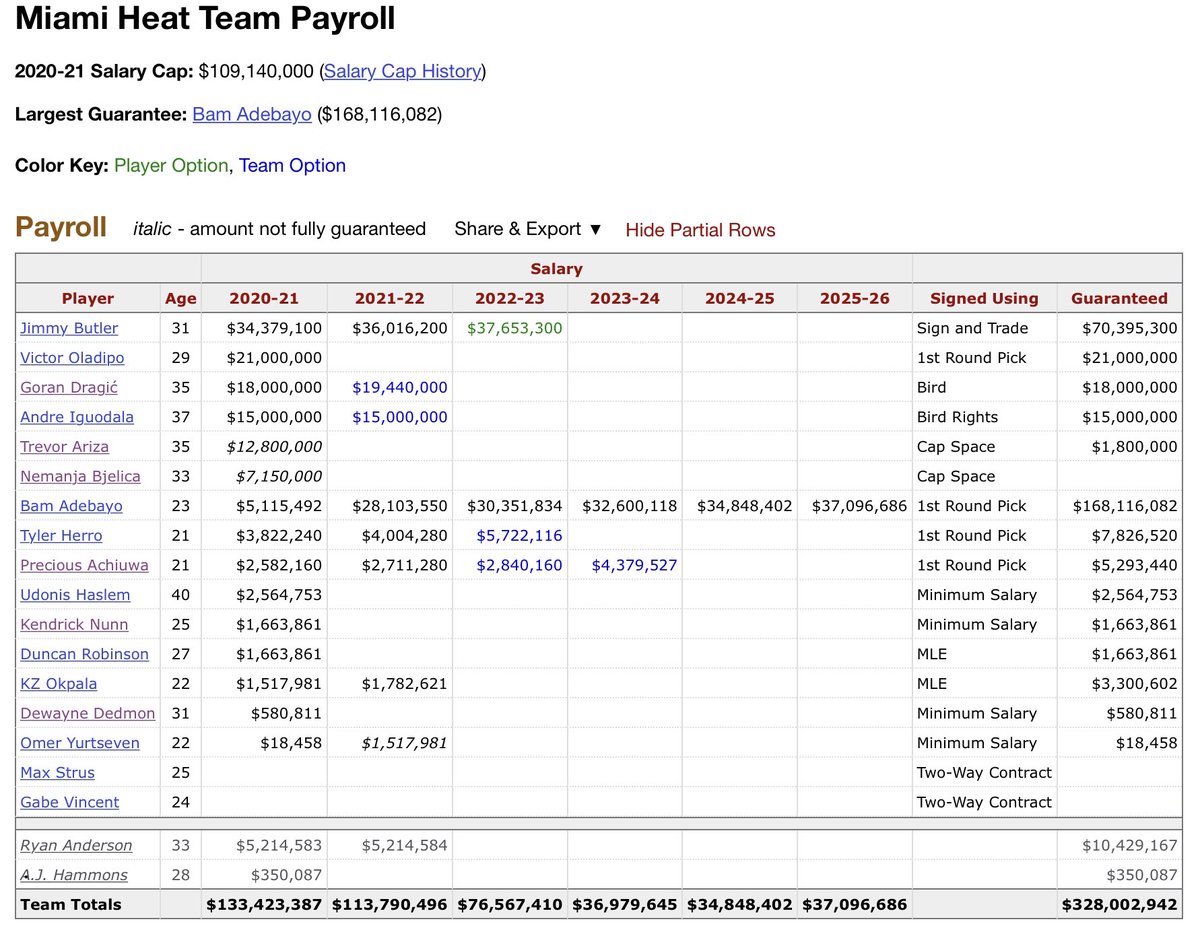Sort by the 2022-23 salary column
Screen dimensions: 1200x930
510,298
